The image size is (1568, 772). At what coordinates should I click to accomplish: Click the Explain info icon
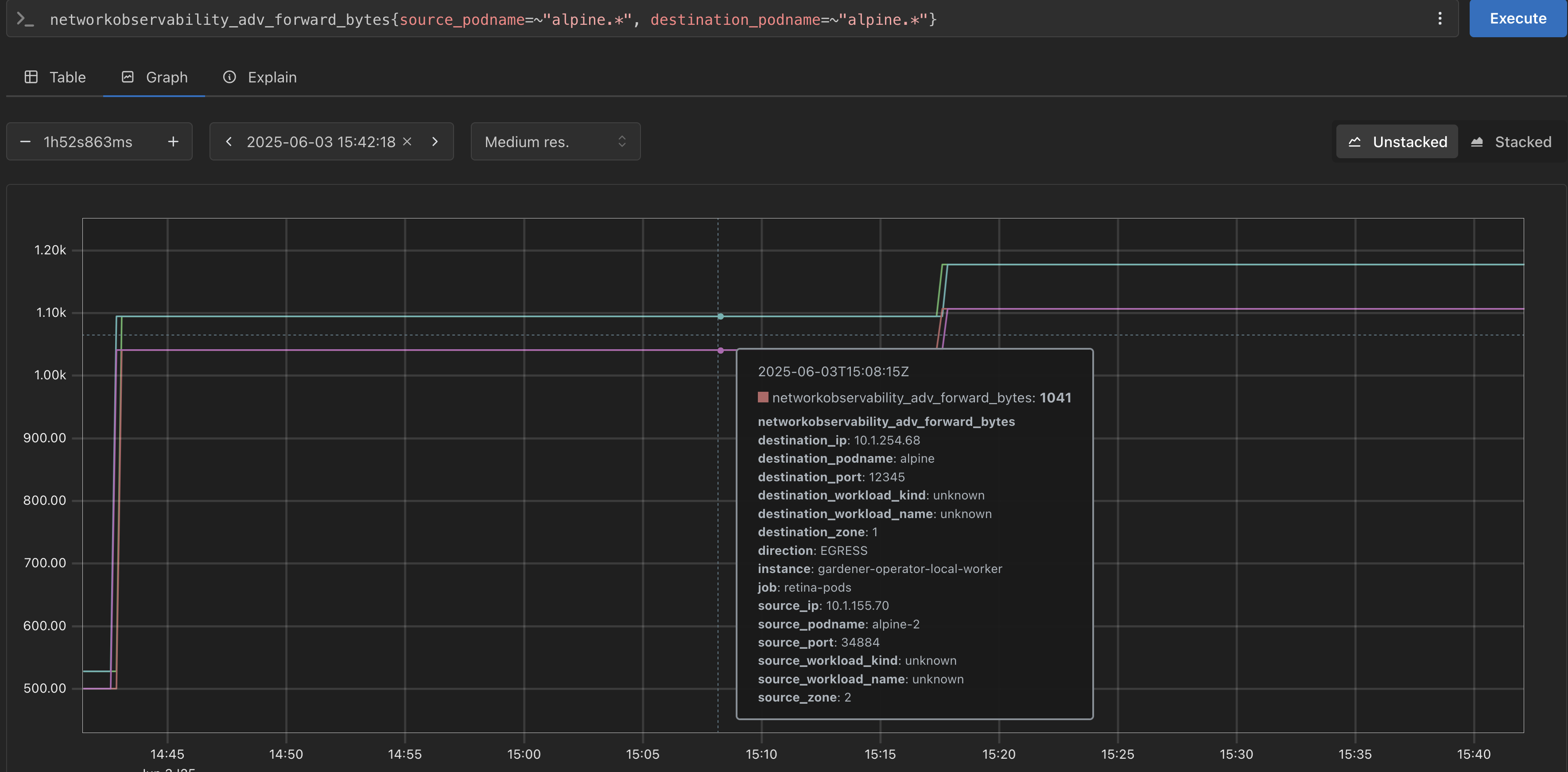point(229,77)
